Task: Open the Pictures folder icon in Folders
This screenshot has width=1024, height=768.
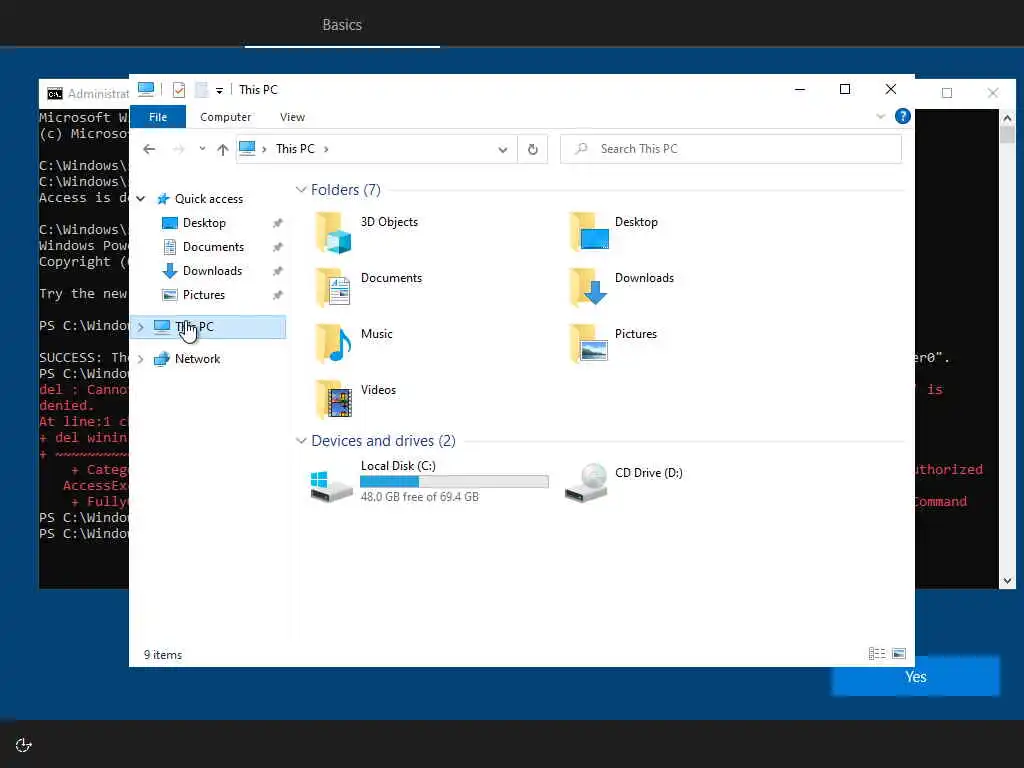Action: [x=588, y=344]
